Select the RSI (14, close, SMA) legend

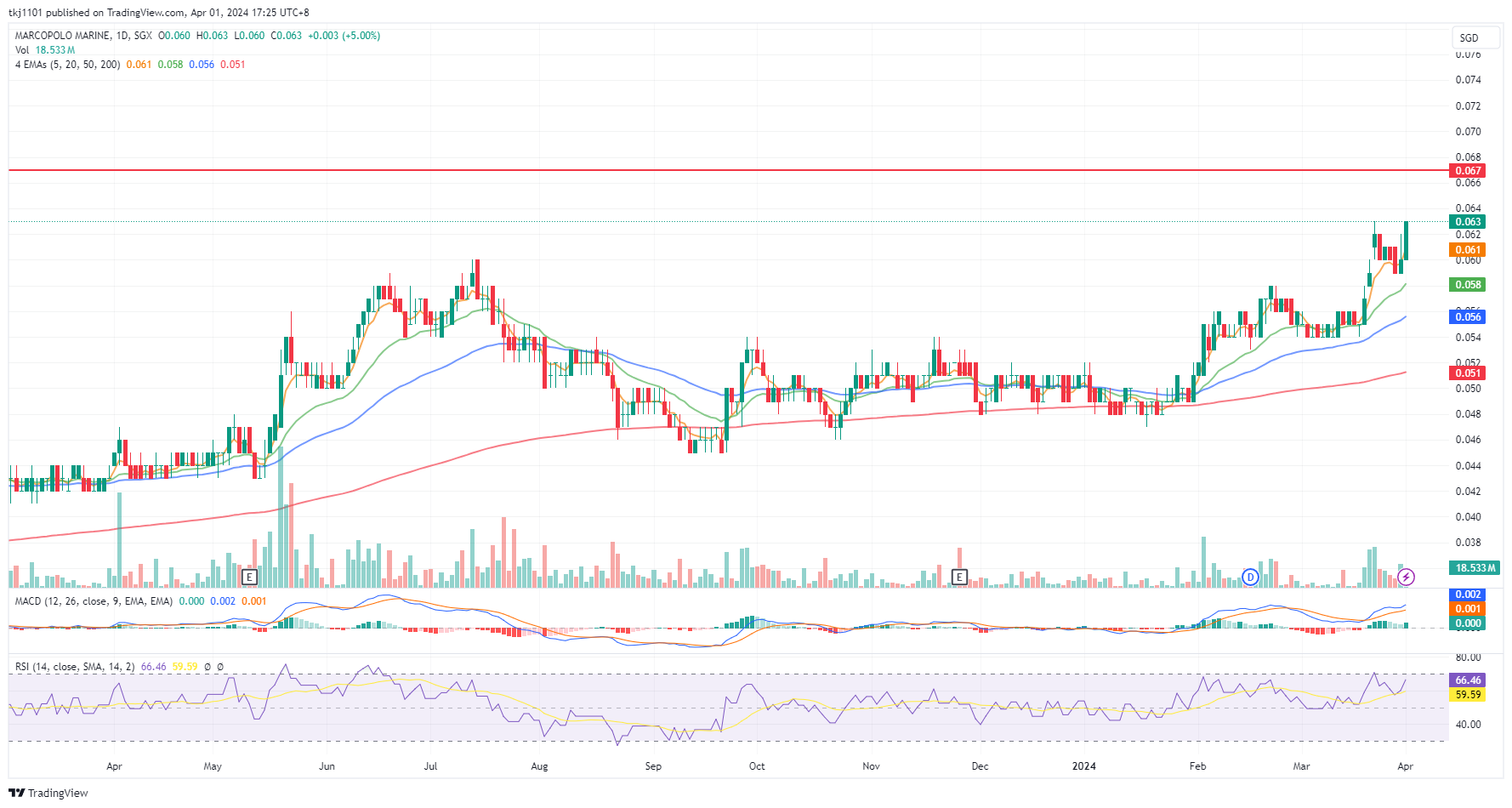[x=75, y=667]
